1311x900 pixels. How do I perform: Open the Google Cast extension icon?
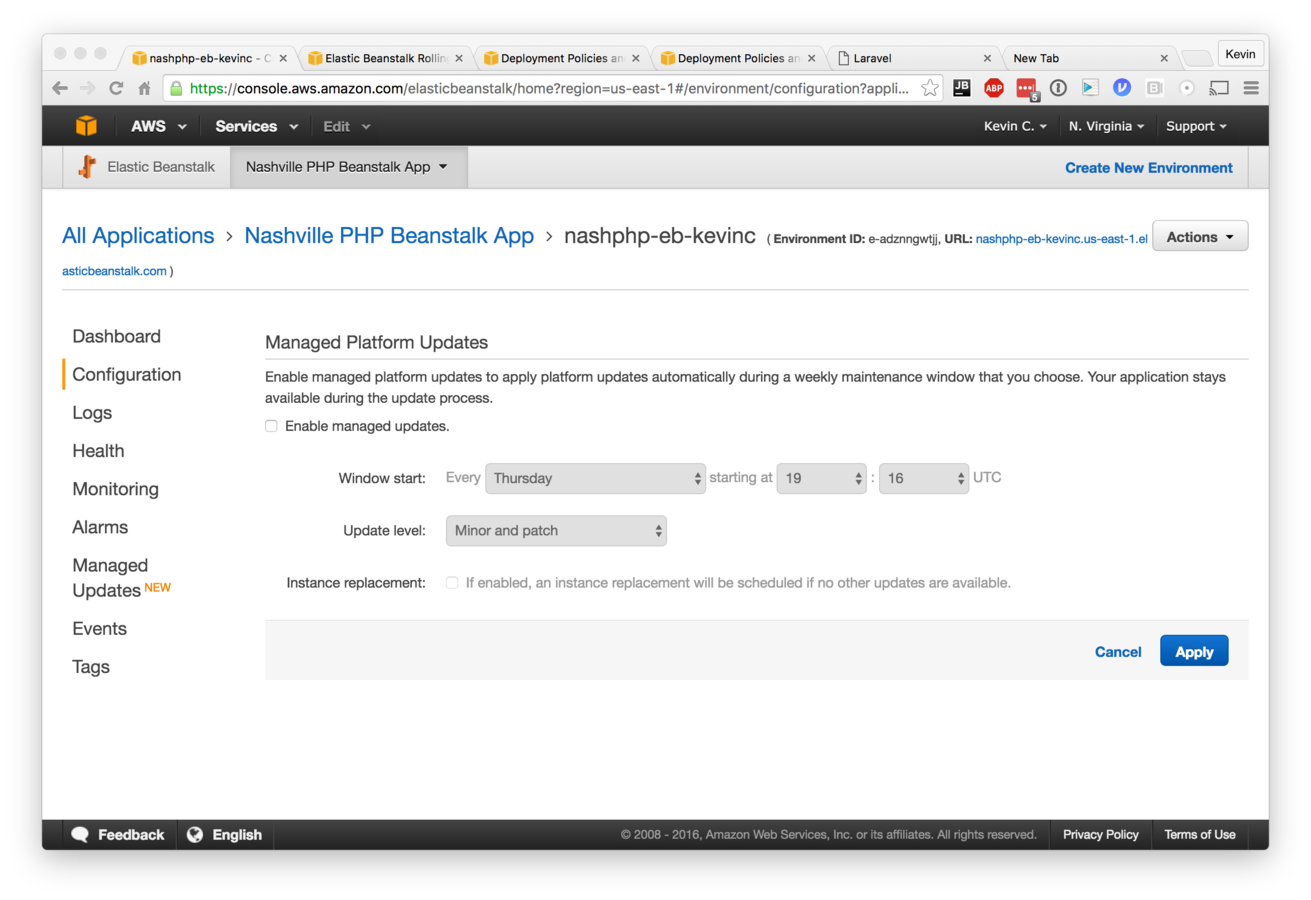tap(1219, 88)
